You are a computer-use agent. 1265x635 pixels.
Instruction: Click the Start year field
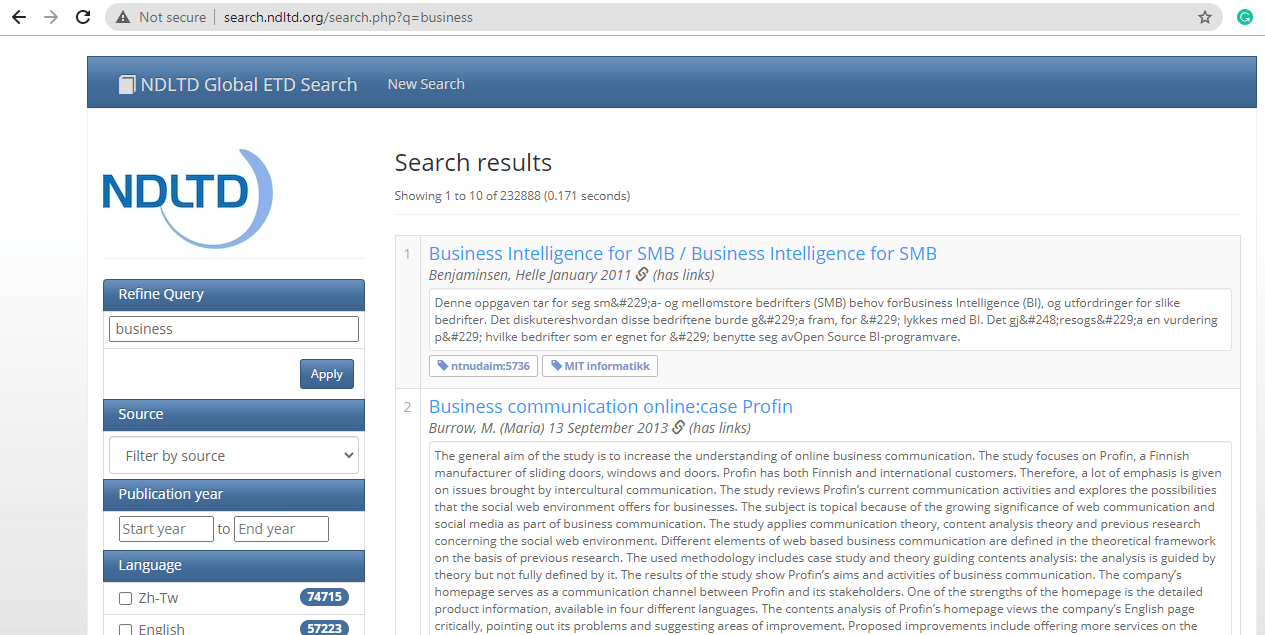pyautogui.click(x=166, y=529)
